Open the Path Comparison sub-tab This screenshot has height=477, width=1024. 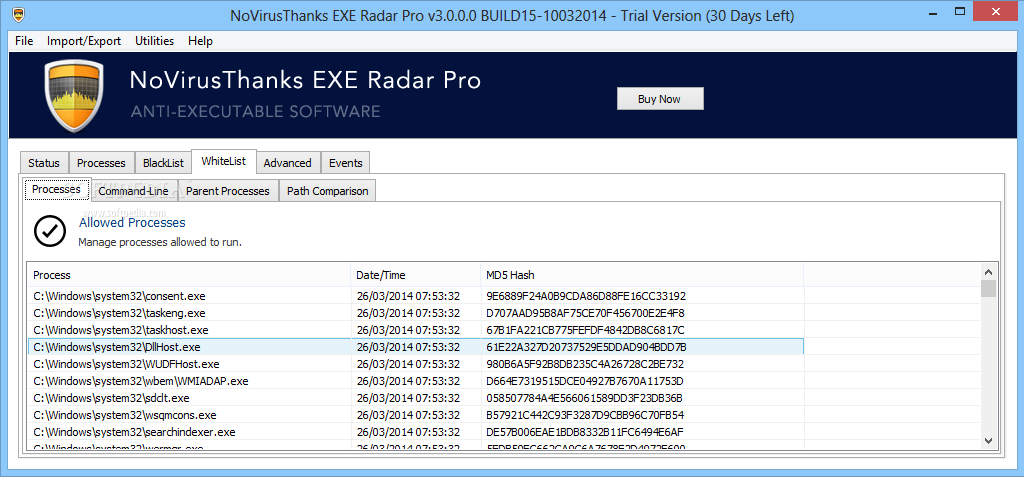coord(327,191)
